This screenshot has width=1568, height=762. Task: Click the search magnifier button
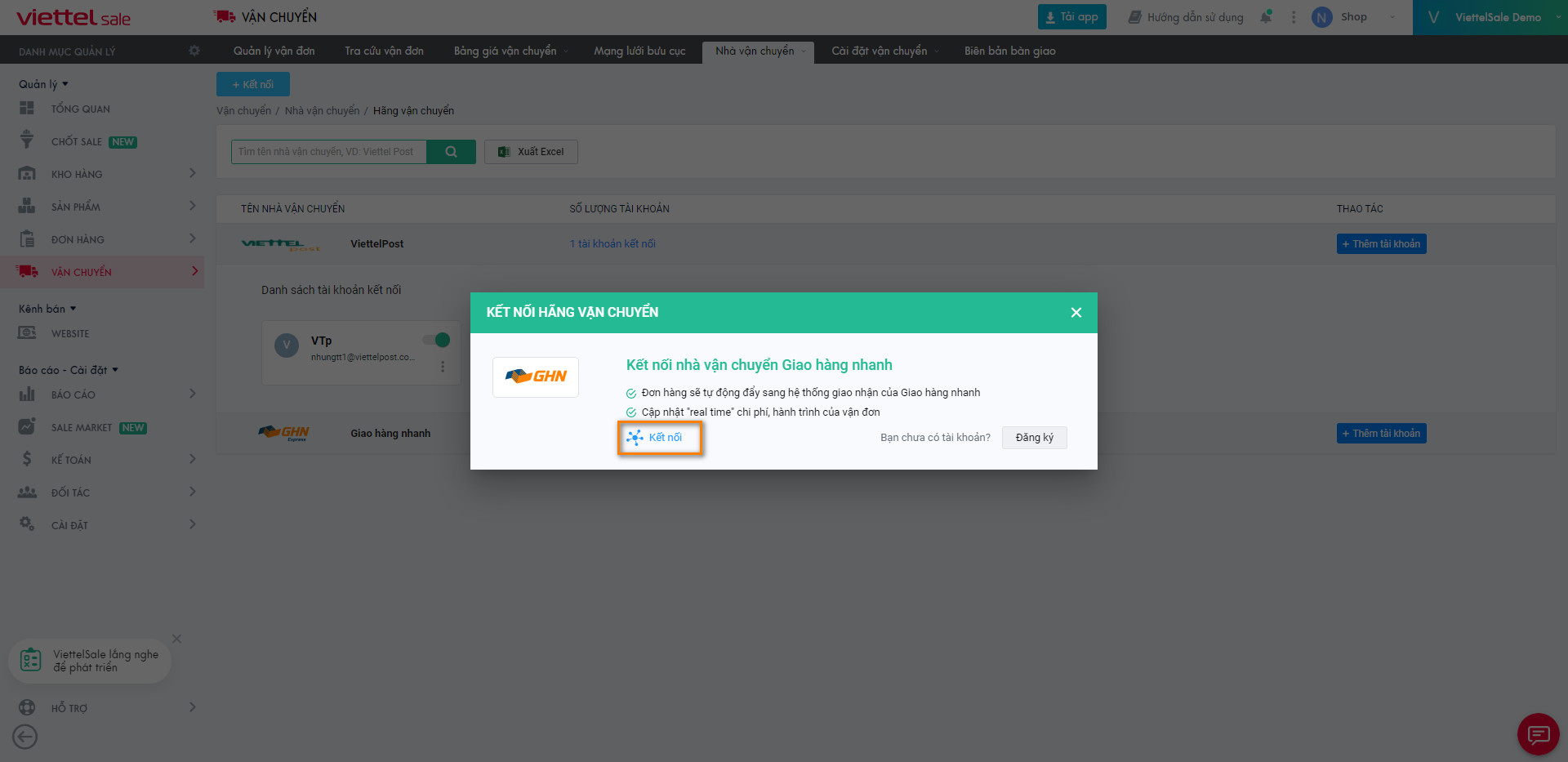451,152
